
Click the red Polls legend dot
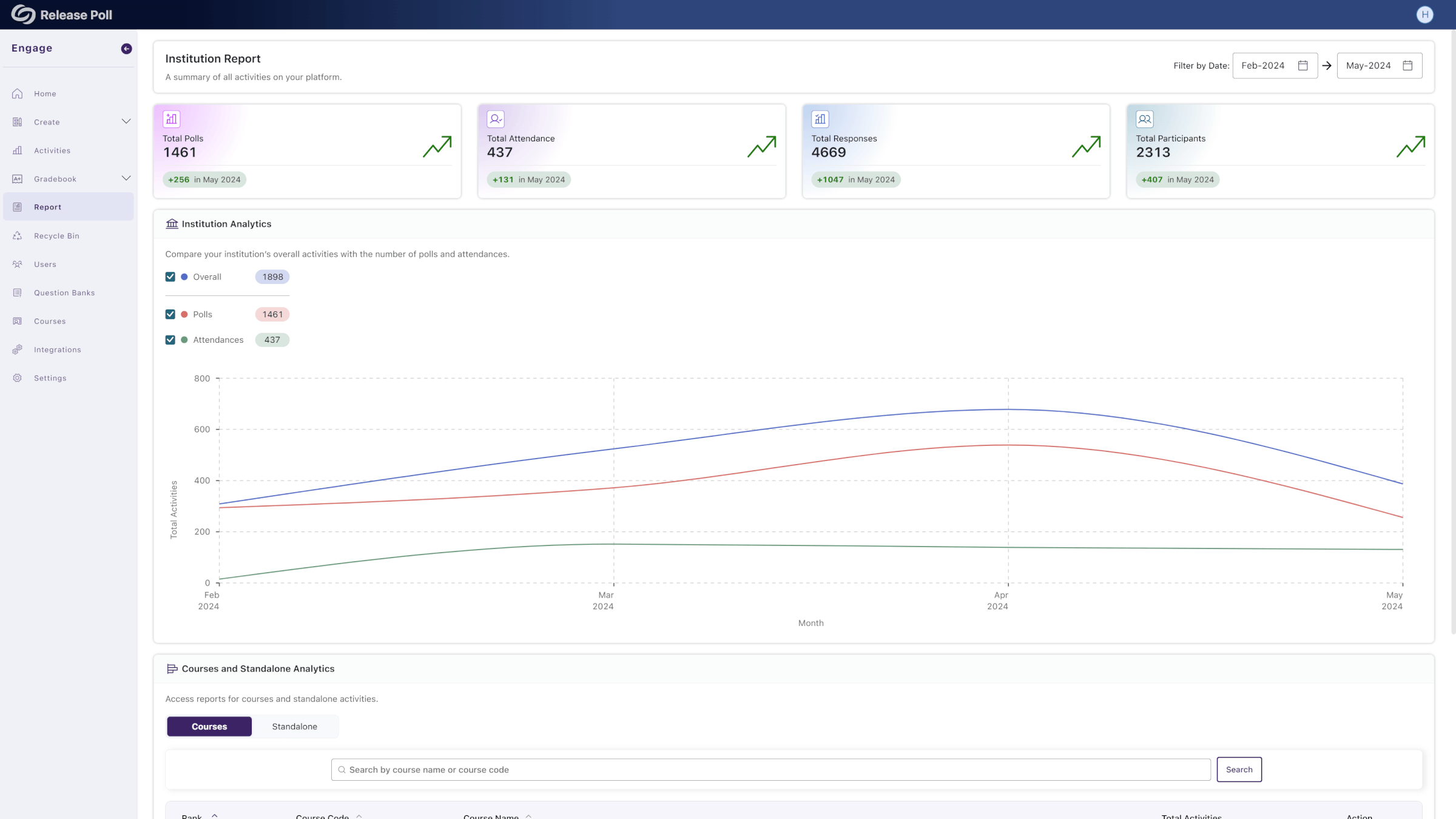coord(184,314)
